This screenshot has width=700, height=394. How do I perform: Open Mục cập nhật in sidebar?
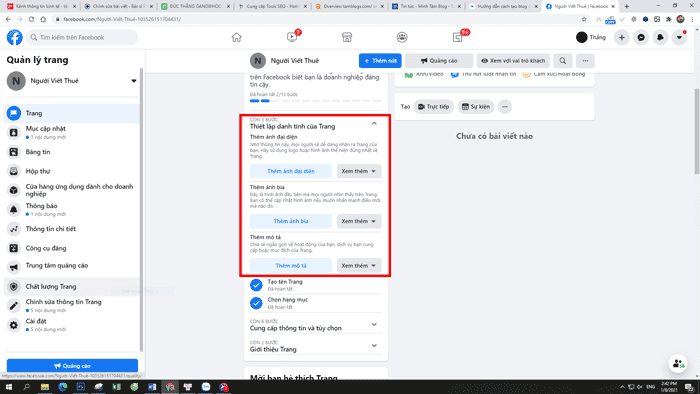coord(71,133)
